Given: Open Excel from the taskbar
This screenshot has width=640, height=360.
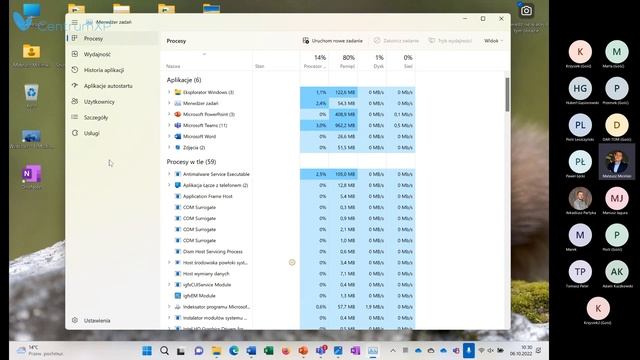Looking at the screenshot, I should click(x=269, y=351).
